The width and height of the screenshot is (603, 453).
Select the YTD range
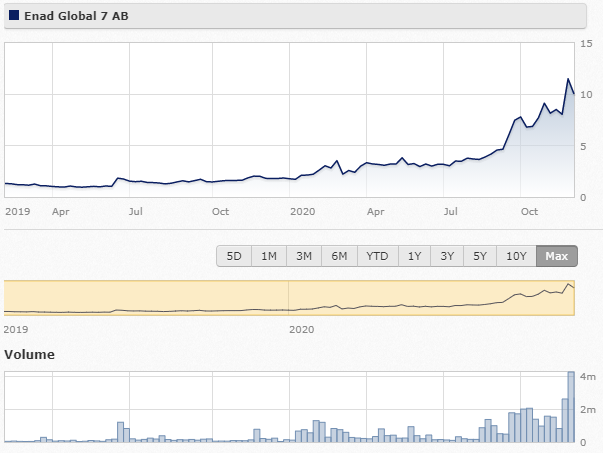pos(377,256)
